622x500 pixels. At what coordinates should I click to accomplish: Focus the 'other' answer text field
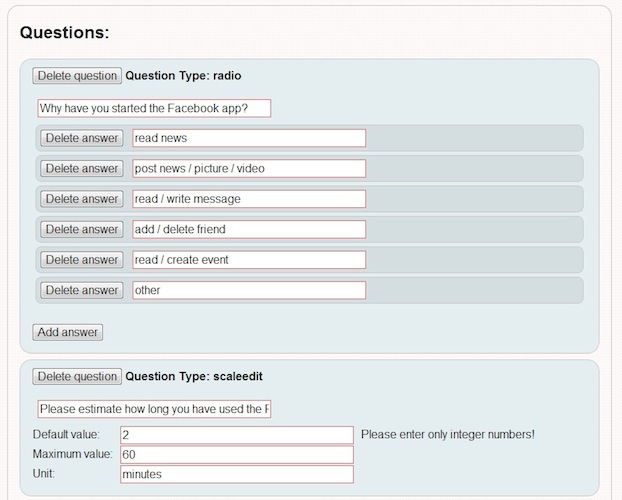[249, 290]
